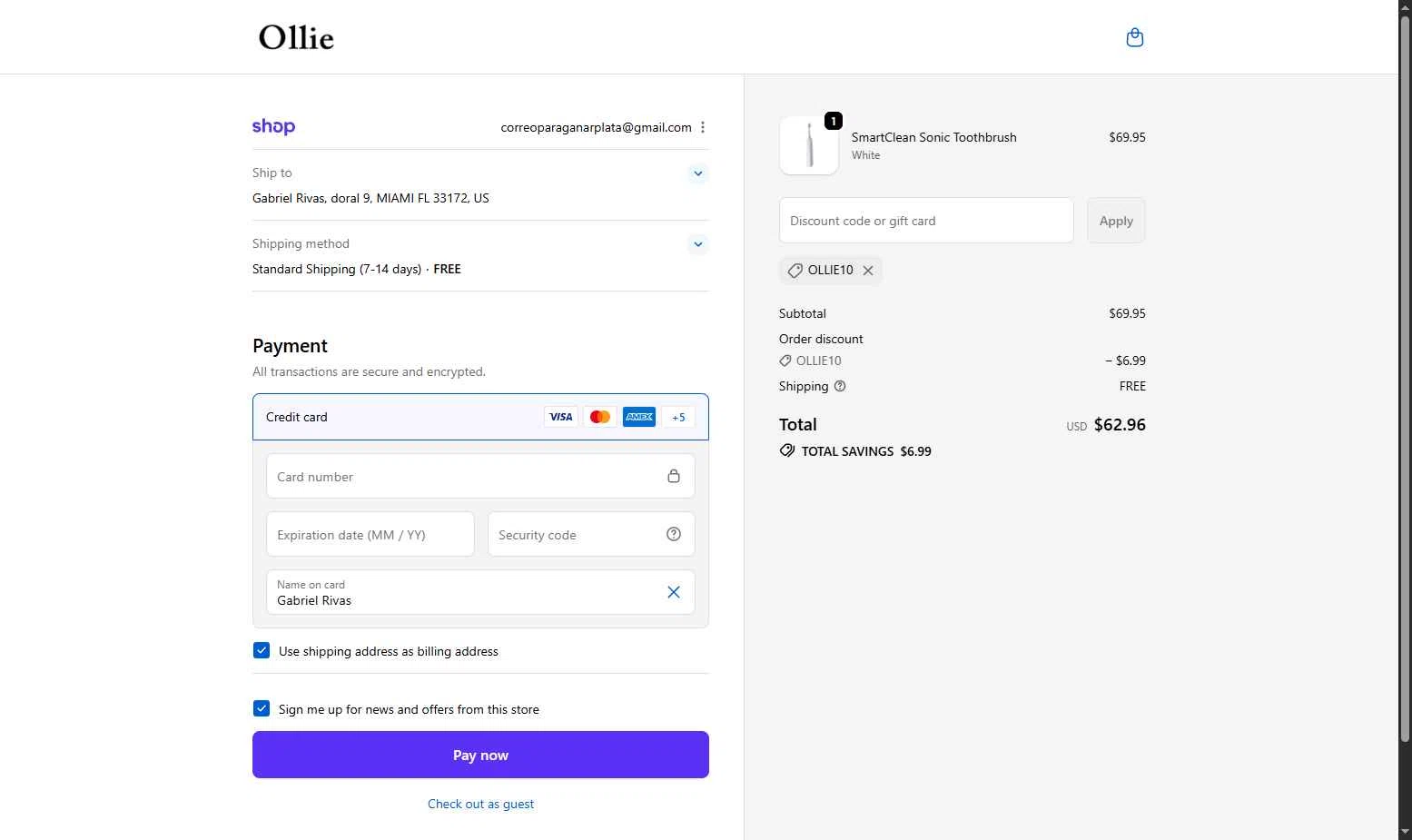The image size is (1412, 840).
Task: Click the lock icon in Card number
Action: pyautogui.click(x=674, y=476)
